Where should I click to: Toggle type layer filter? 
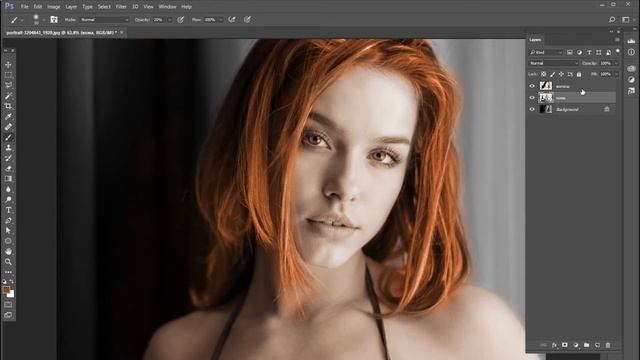tap(589, 52)
